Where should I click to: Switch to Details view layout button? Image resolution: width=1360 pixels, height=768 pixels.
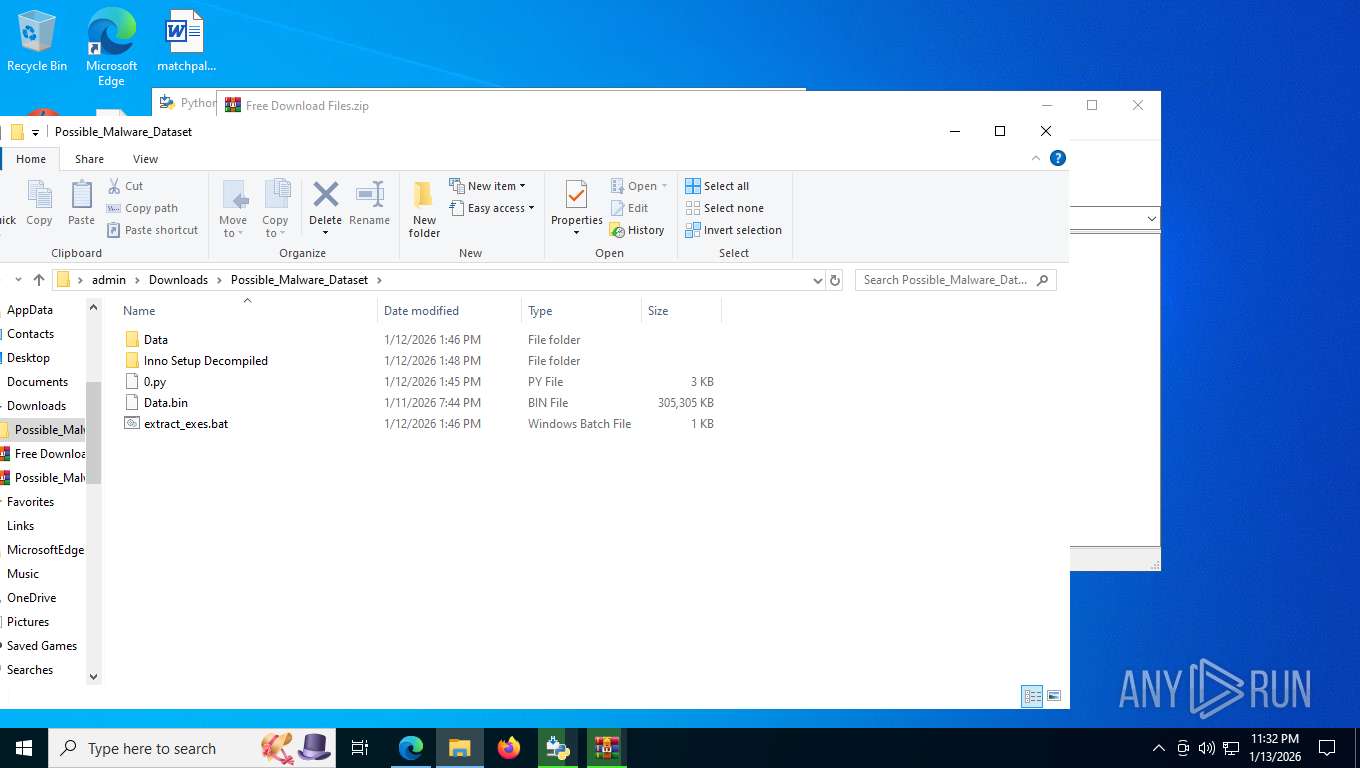[1032, 696]
